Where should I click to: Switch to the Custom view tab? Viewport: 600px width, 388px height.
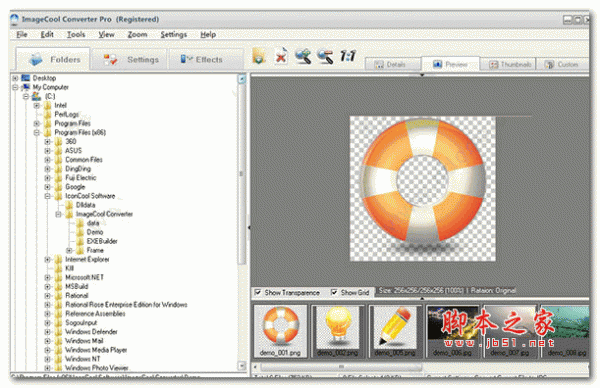[x=562, y=64]
